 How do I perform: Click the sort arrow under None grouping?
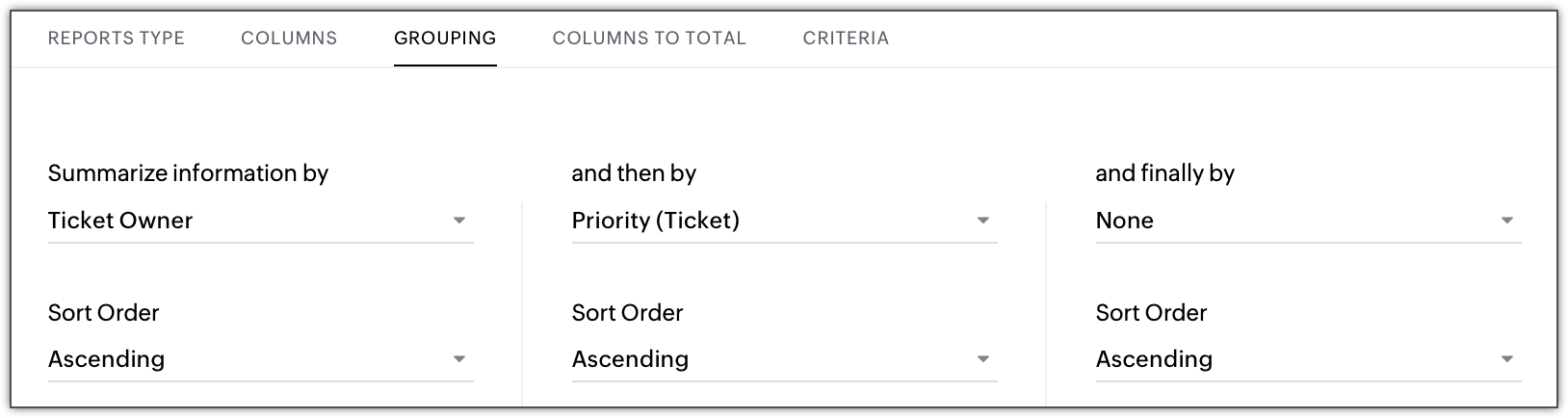pyautogui.click(x=1507, y=359)
